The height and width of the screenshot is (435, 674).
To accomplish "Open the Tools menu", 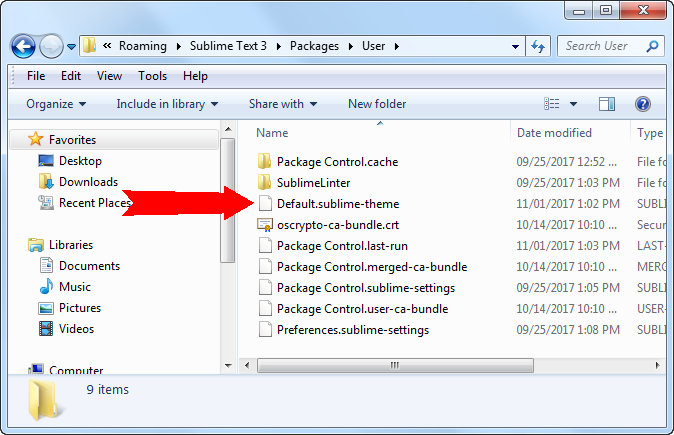I will point(152,76).
